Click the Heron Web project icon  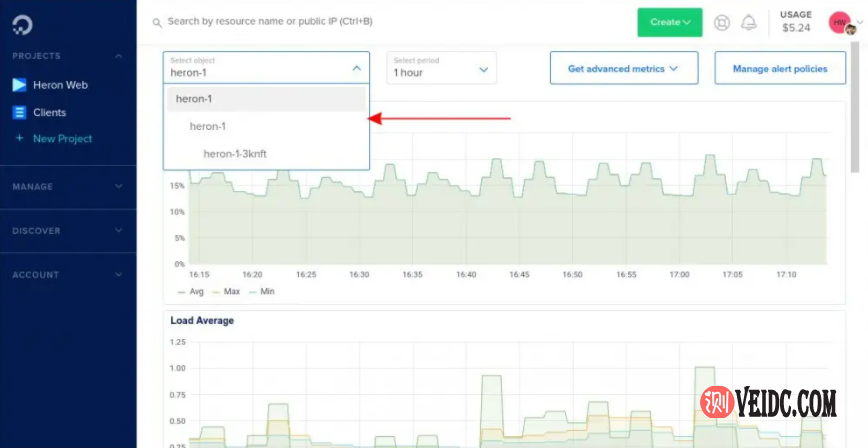coord(19,85)
